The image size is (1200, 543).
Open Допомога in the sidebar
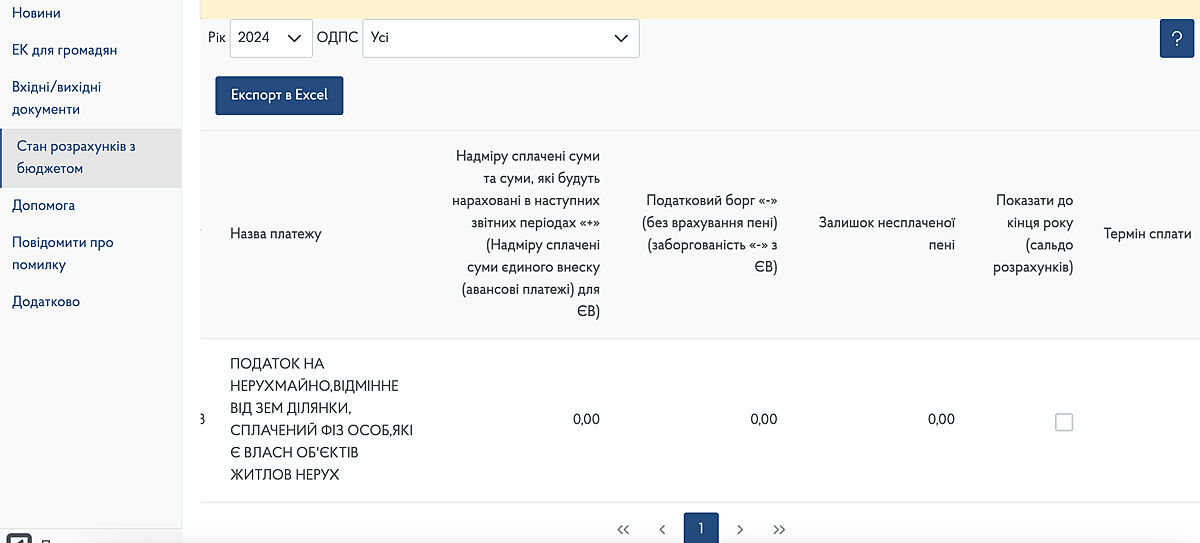[44, 205]
